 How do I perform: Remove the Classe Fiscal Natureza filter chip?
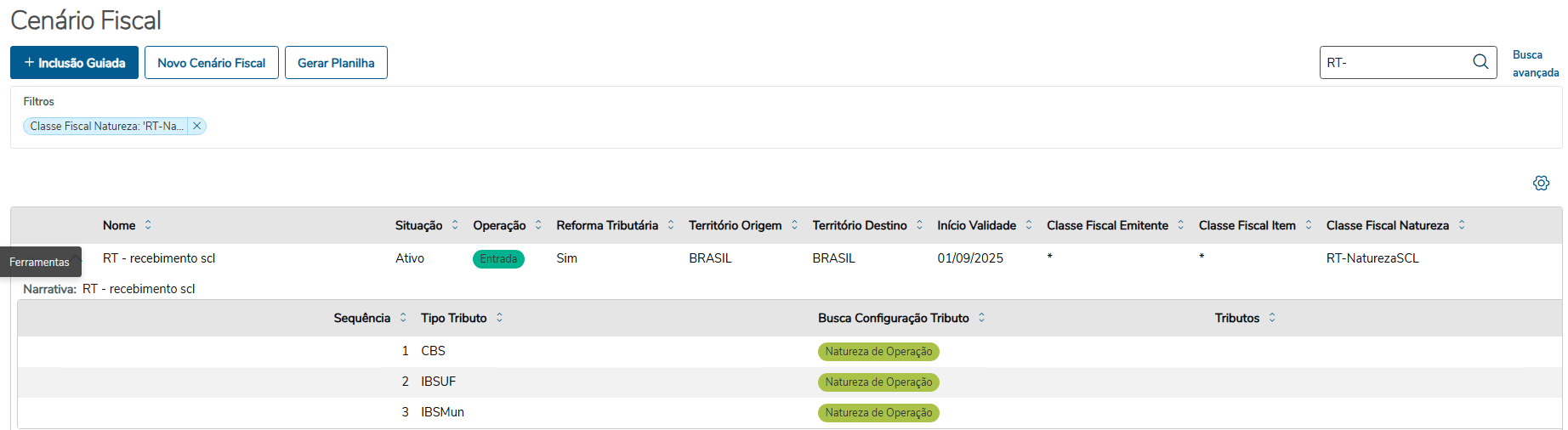[196, 126]
